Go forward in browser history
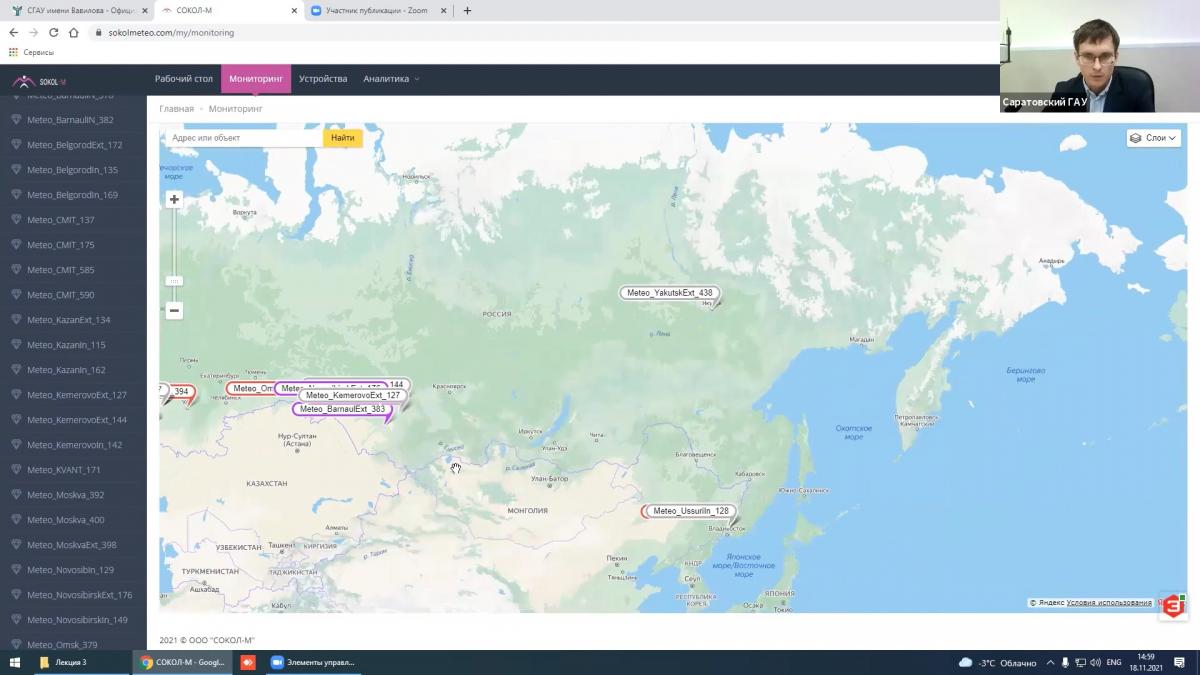The height and width of the screenshot is (675, 1200). (x=34, y=32)
